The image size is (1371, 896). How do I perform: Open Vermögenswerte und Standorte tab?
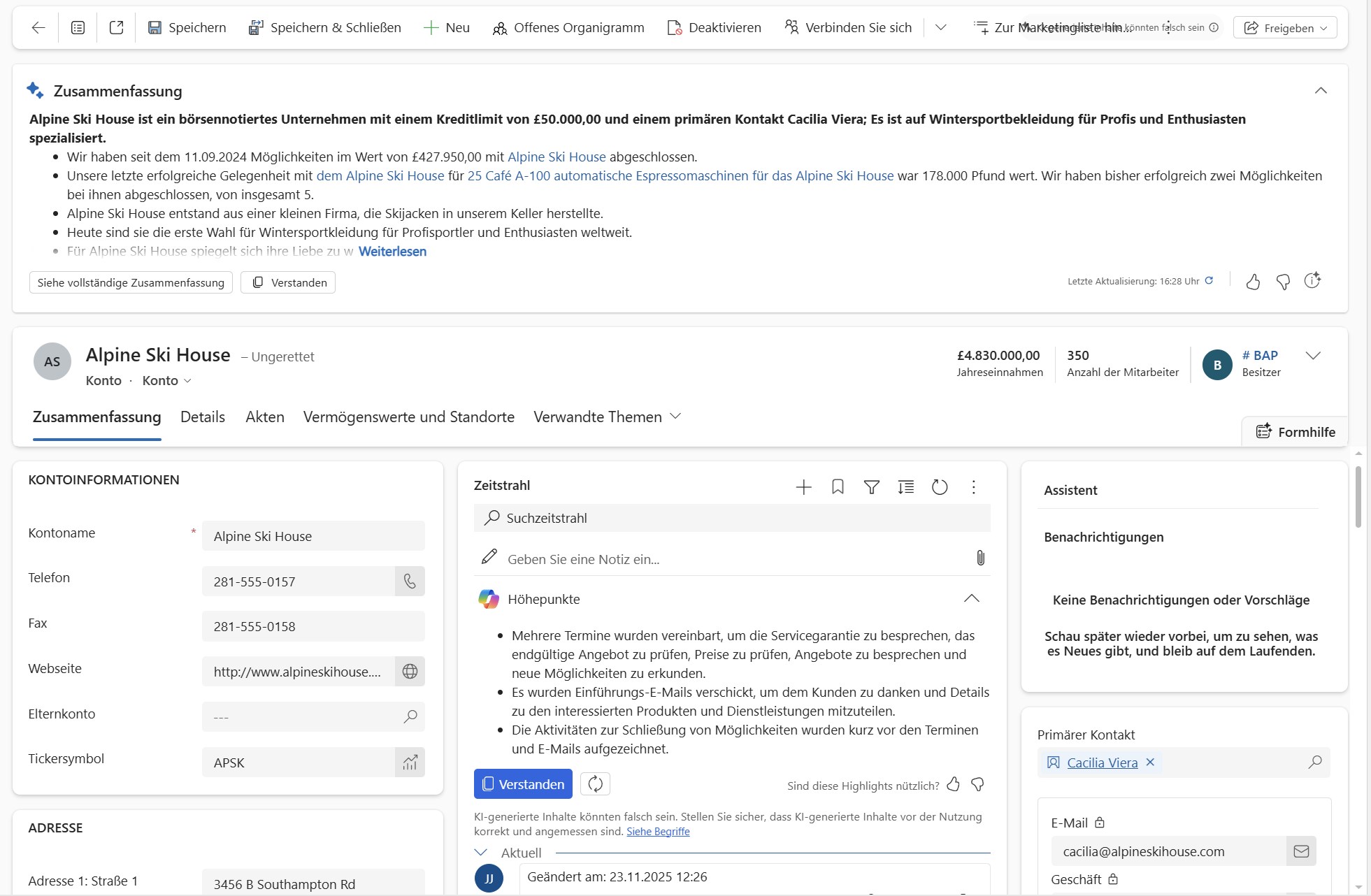[408, 417]
